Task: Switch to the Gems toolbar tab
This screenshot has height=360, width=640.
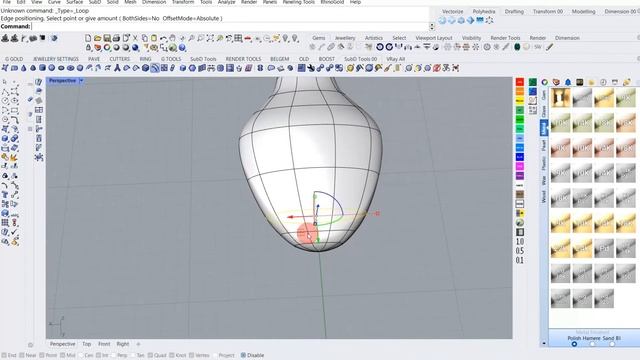Action: click(x=319, y=38)
